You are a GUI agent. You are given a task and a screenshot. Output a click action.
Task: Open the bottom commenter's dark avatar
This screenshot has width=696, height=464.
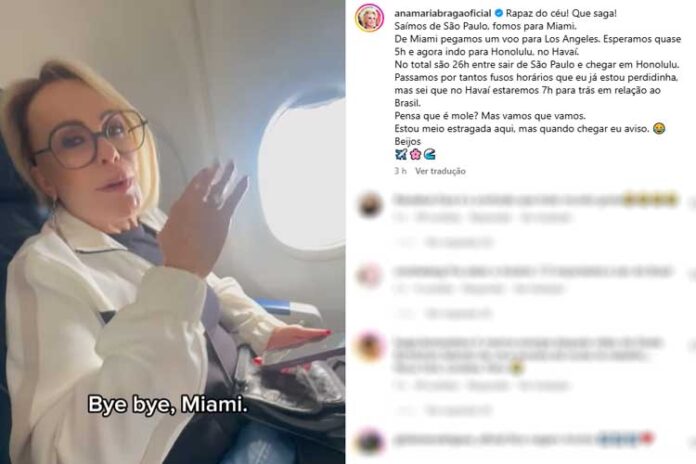point(370,442)
